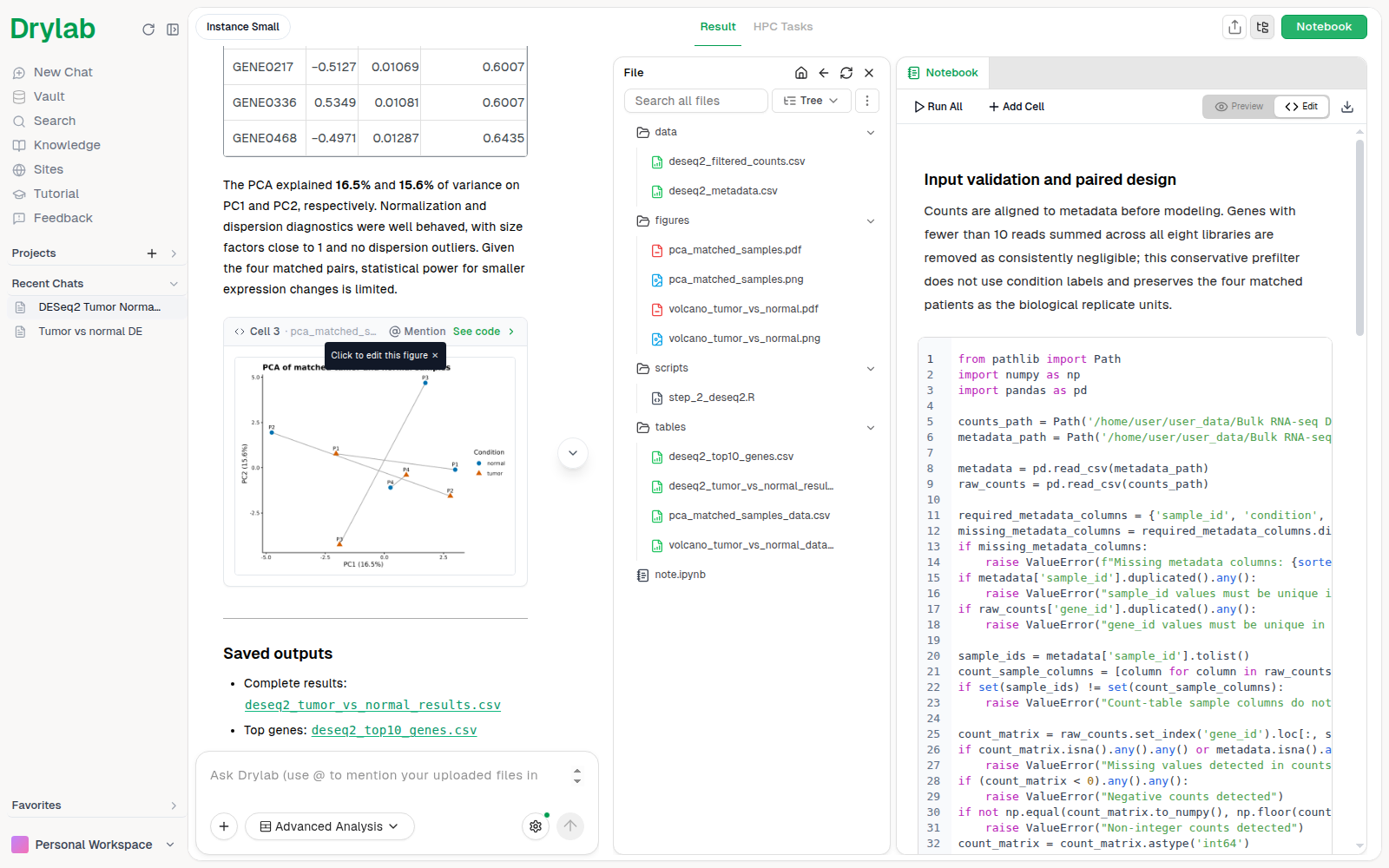The height and width of the screenshot is (868, 1389).
Task: Switch to HPC Tasks tab
Action: point(783,27)
